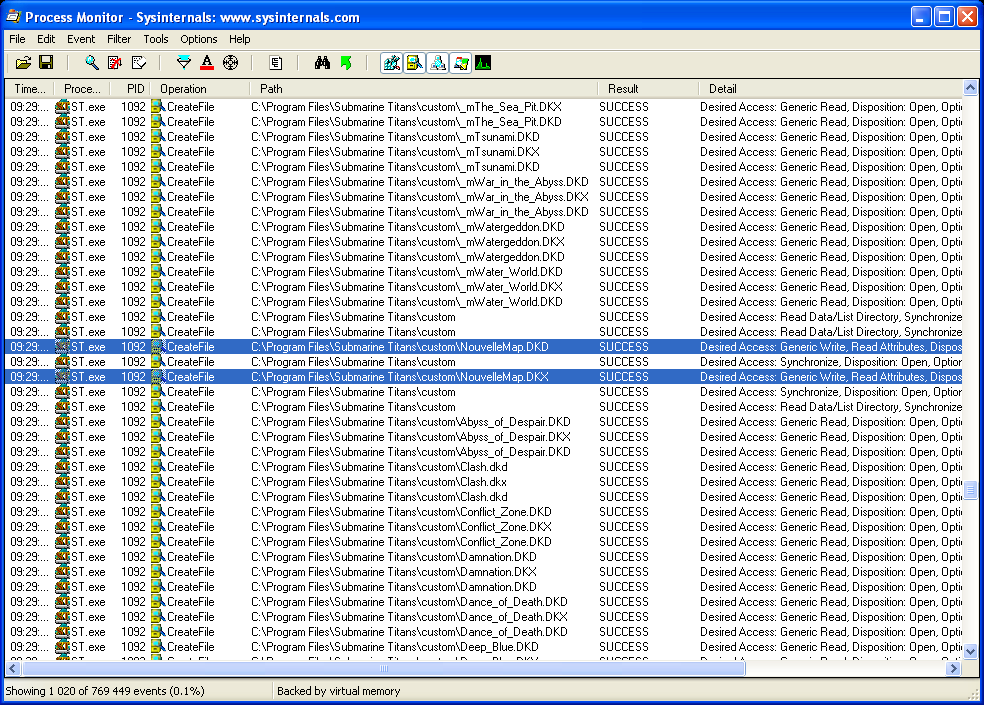Select the _mWar_in_the_Abyss.DKX path row
The image size is (984, 705).
point(483,196)
